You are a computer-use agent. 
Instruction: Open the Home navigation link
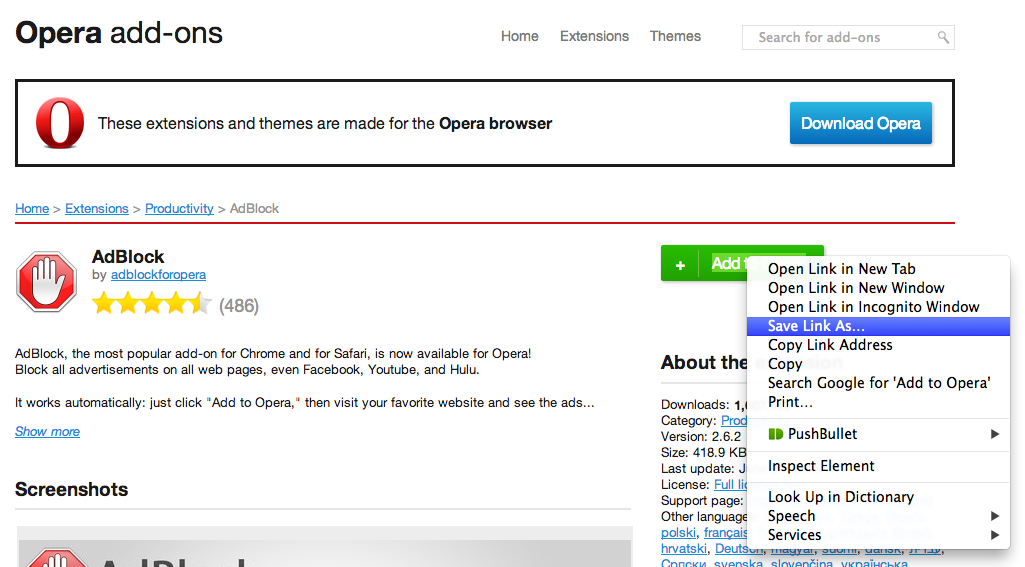tap(520, 36)
